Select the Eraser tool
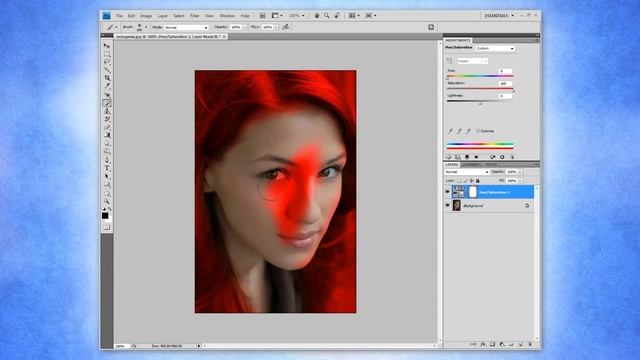 tap(107, 127)
